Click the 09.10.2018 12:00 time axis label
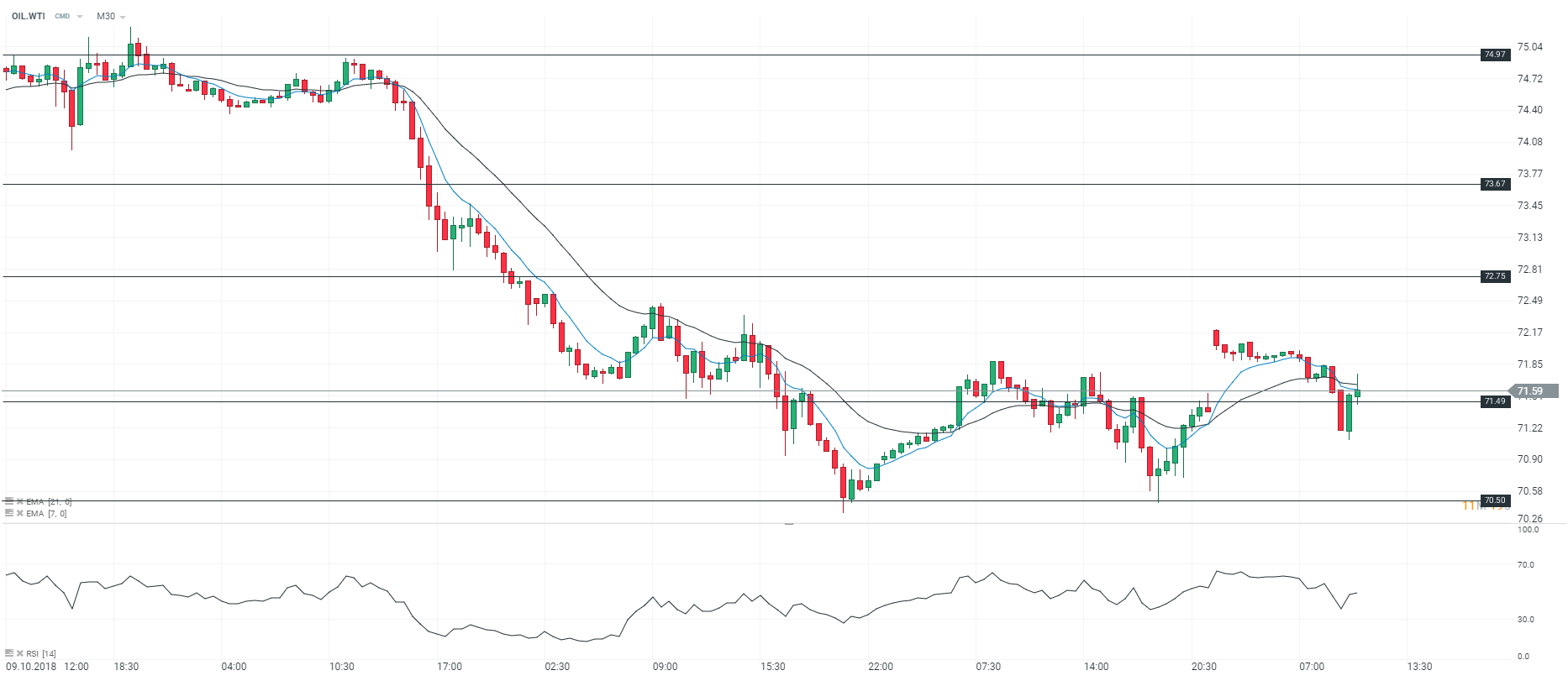Image resolution: width=1568 pixels, height=681 pixels. tap(47, 667)
